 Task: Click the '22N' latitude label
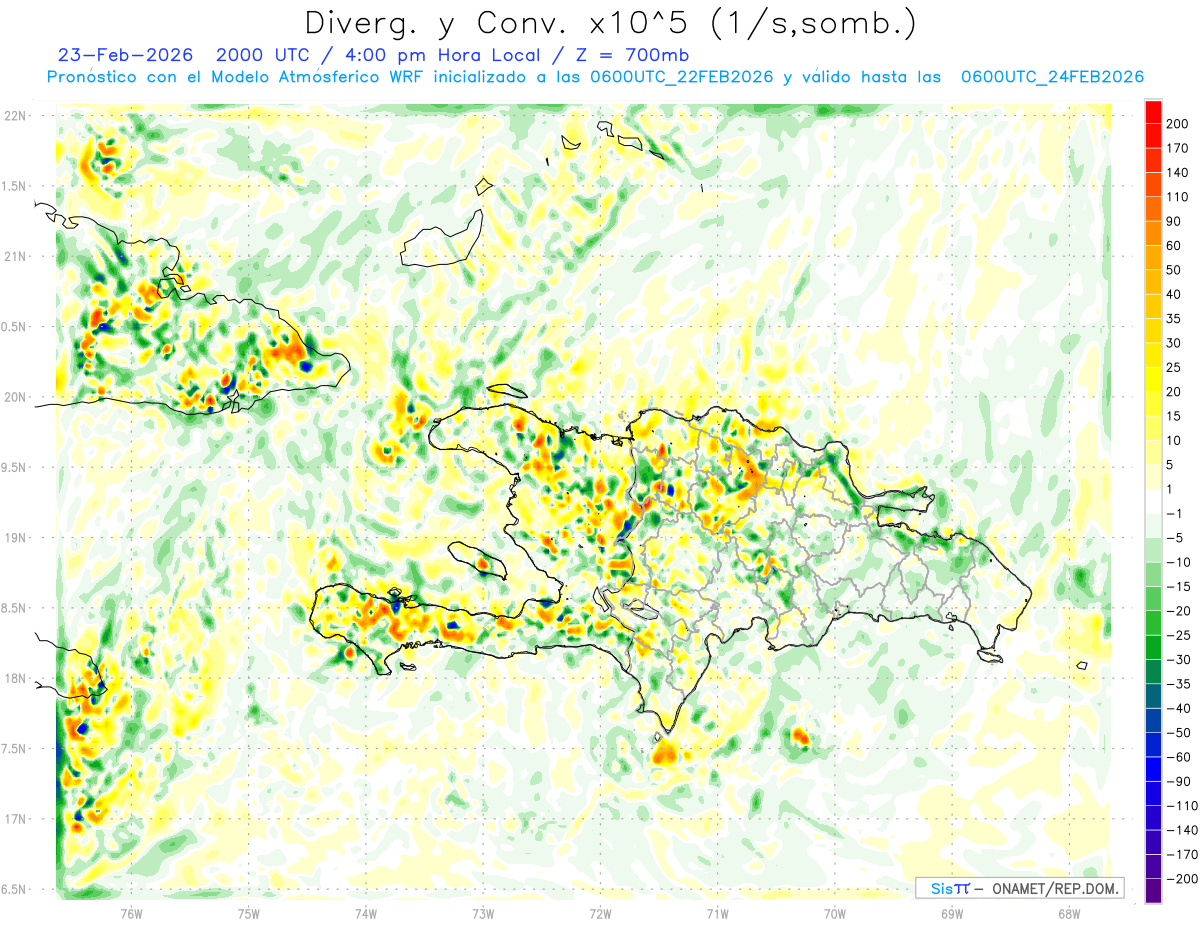15,116
